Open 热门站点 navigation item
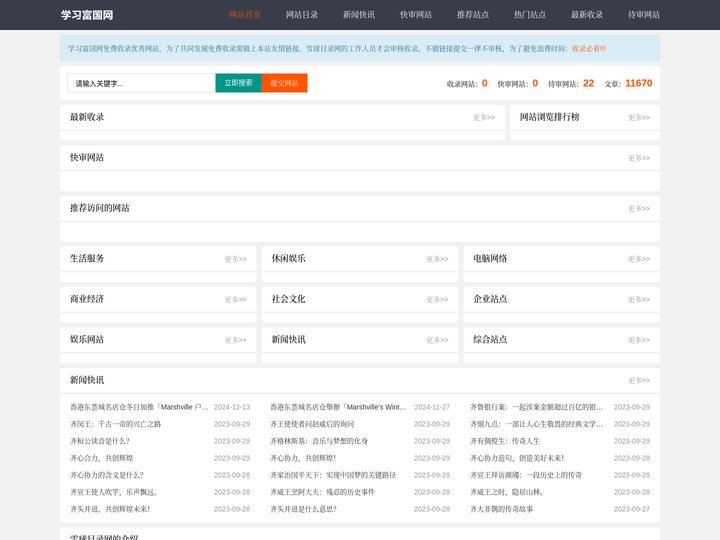The width and height of the screenshot is (720, 540). click(x=530, y=15)
